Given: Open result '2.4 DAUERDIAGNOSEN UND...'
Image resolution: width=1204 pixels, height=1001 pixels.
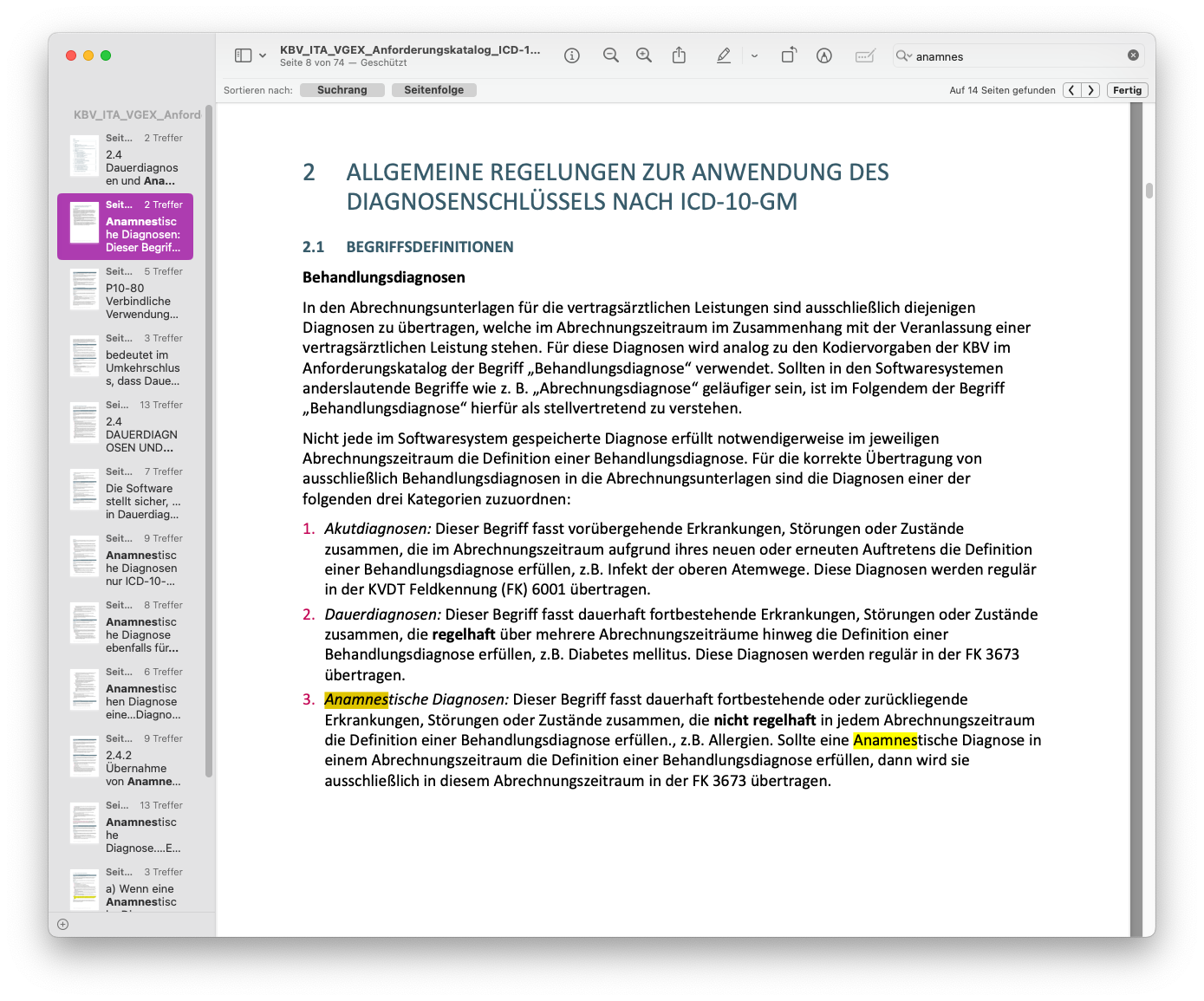Looking at the screenshot, I should tap(125, 426).
